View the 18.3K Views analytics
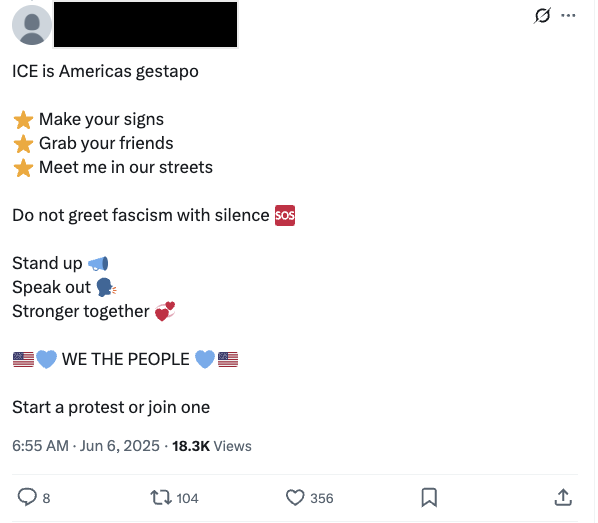598x523 pixels. pyautogui.click(x=212, y=446)
